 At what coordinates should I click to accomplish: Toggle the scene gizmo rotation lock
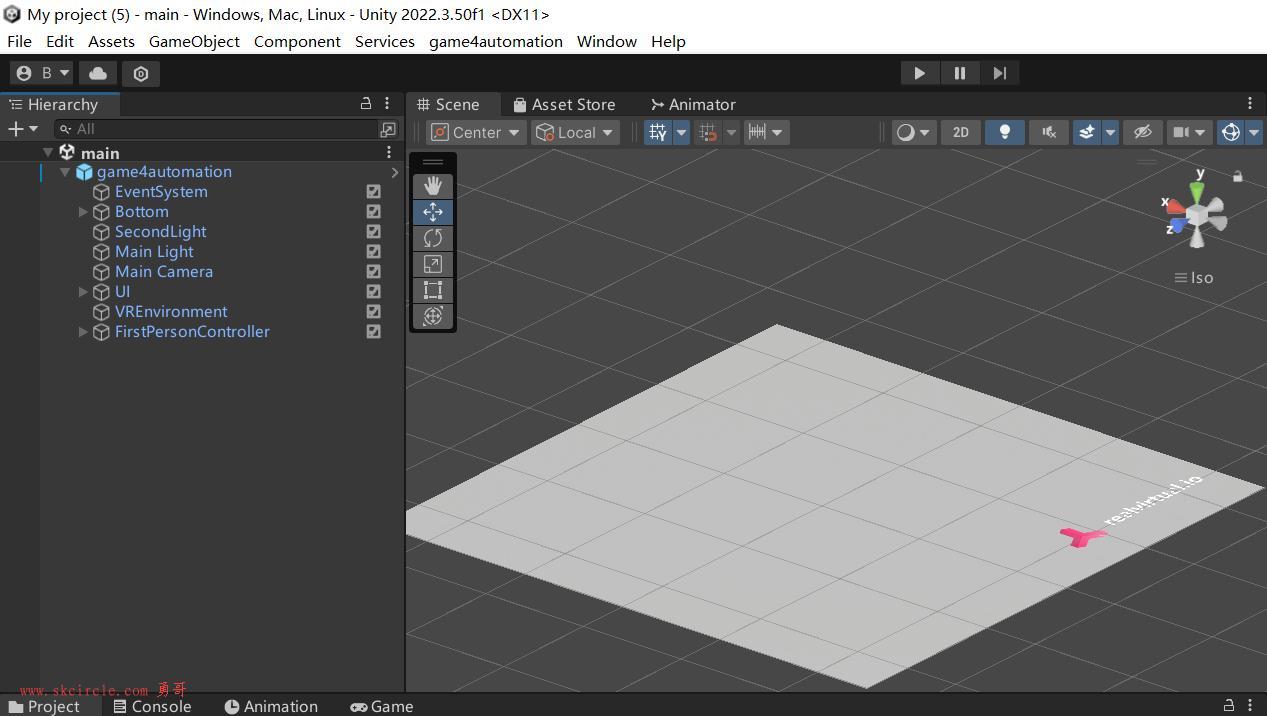coord(1238,176)
